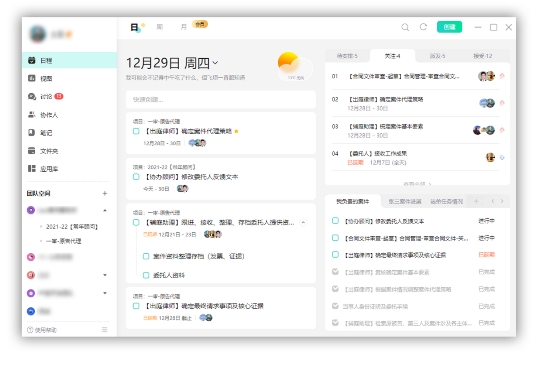Open the 协作人 collaborators icon
Image resolution: width=538 pixels, height=368 pixels.
(x=32, y=115)
